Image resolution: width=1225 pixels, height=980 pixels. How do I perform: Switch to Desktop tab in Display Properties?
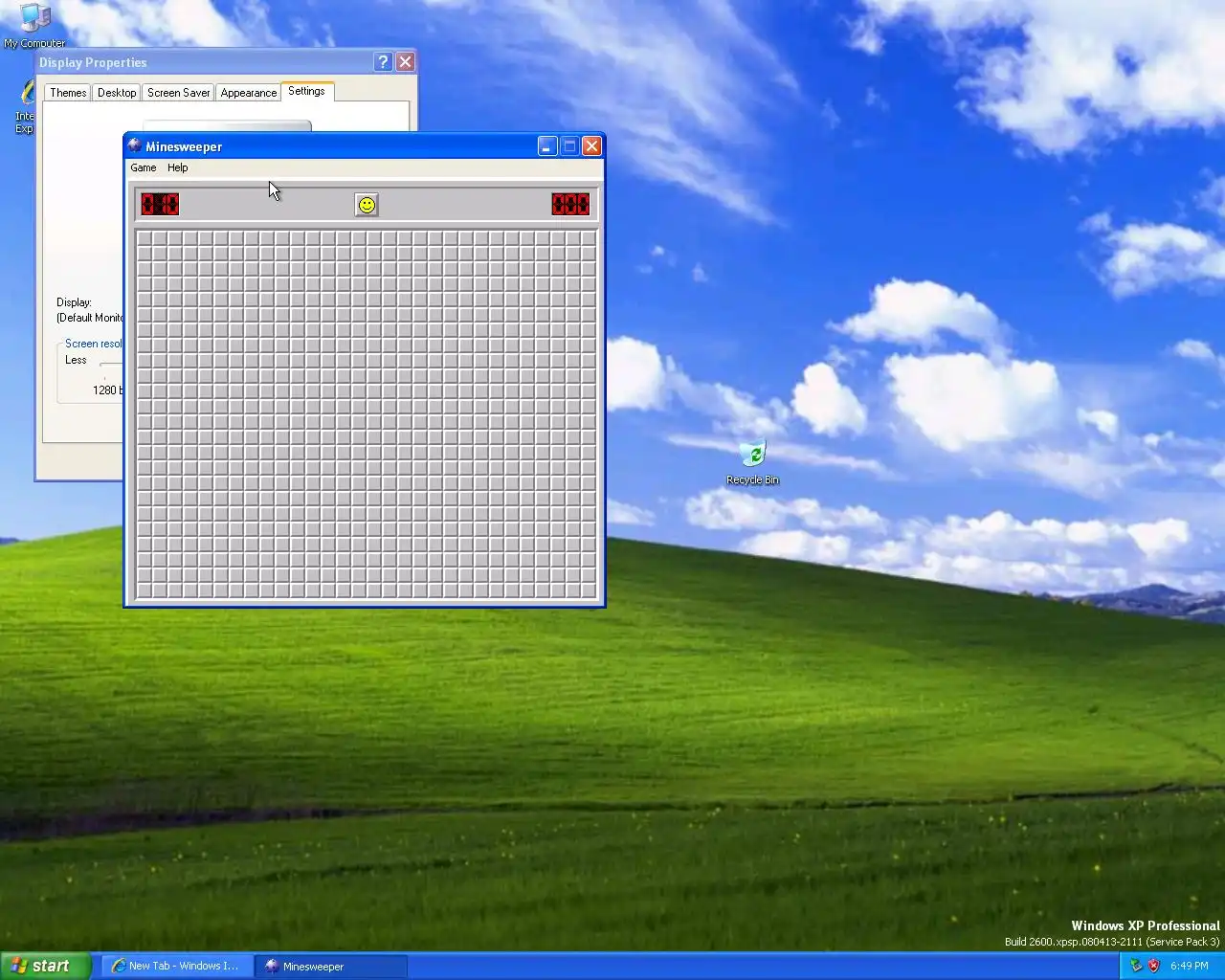tap(117, 93)
